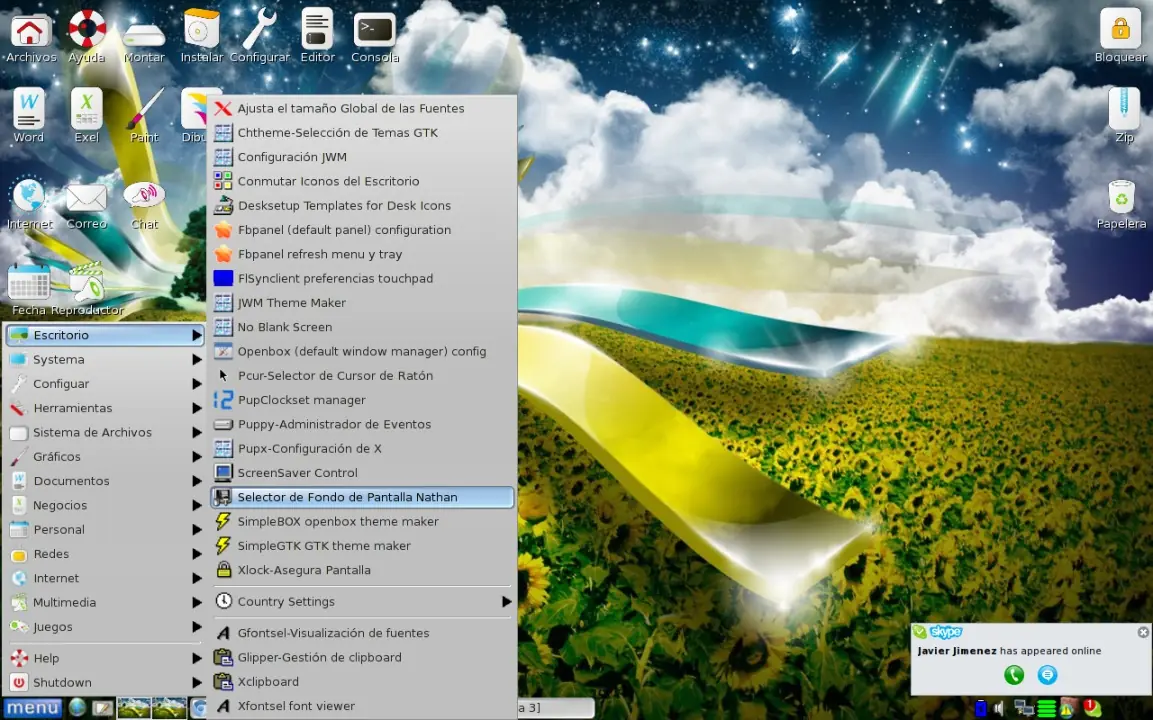Image resolution: width=1153 pixels, height=720 pixels.
Task: Close the Skype notification popup
Action: pos(1143,632)
